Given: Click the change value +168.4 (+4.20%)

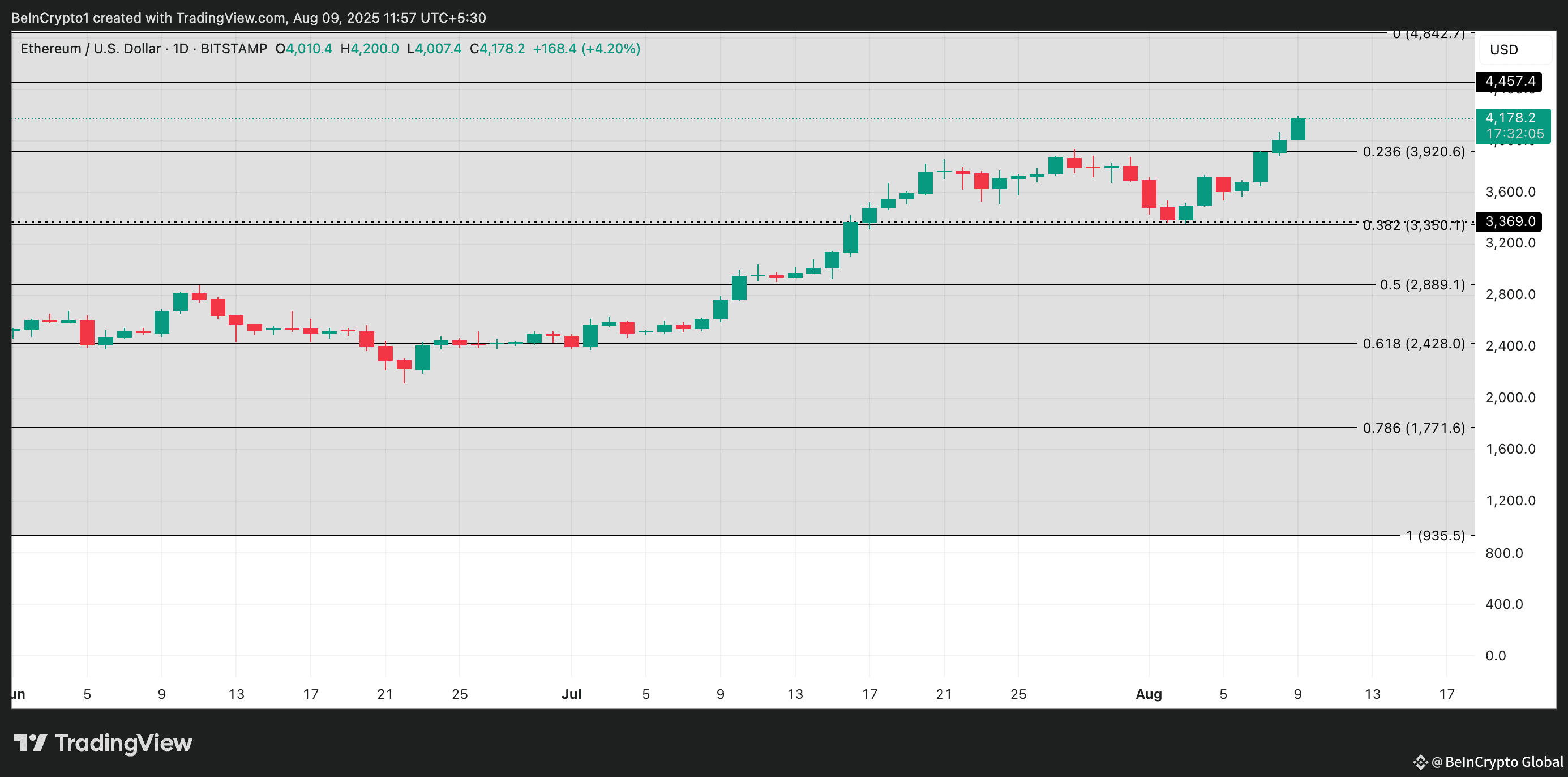Looking at the screenshot, I should (x=586, y=48).
